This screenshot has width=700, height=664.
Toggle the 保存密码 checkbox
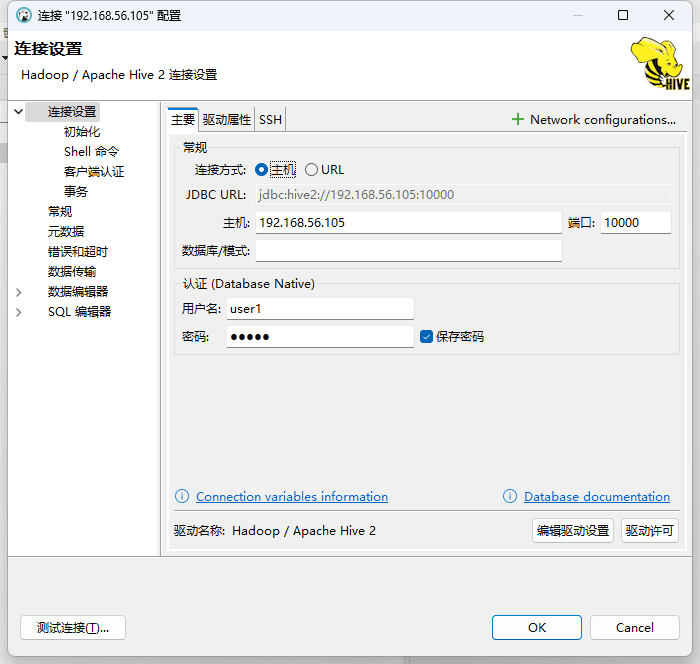coord(426,336)
